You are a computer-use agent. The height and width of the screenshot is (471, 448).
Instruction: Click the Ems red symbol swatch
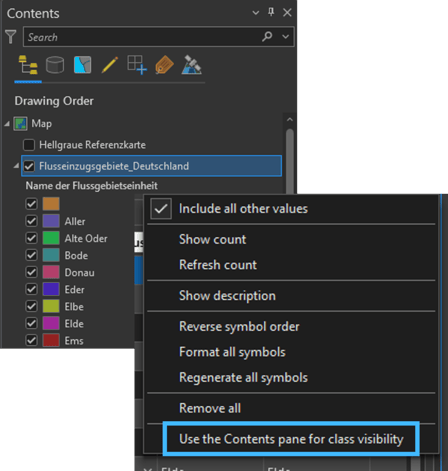coord(51,340)
